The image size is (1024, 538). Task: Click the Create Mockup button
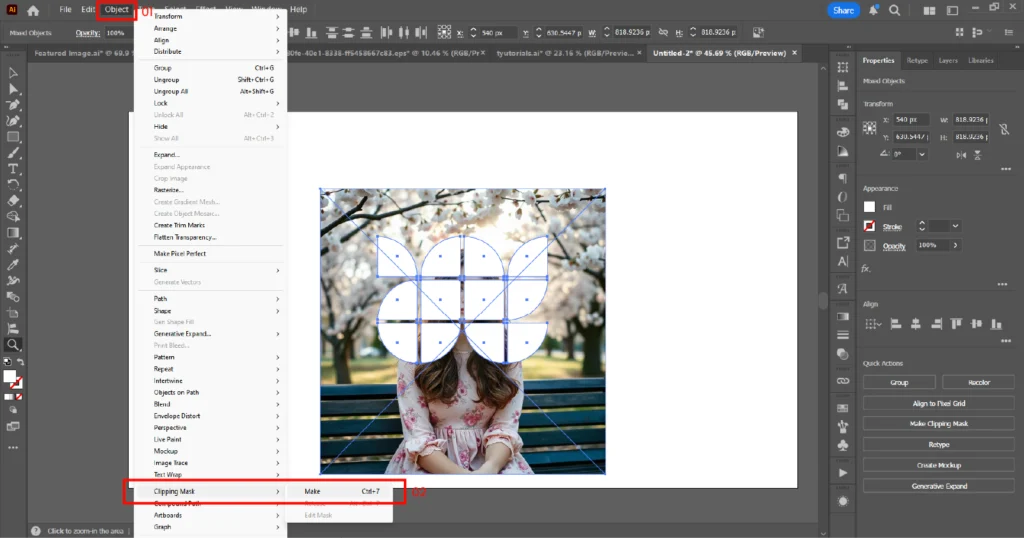(x=938, y=466)
